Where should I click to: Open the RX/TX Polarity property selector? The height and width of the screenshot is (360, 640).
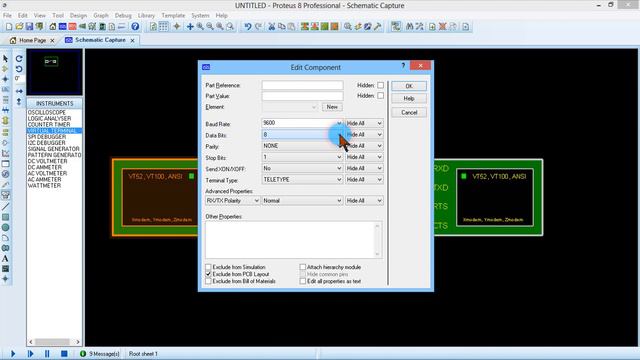coord(233,201)
